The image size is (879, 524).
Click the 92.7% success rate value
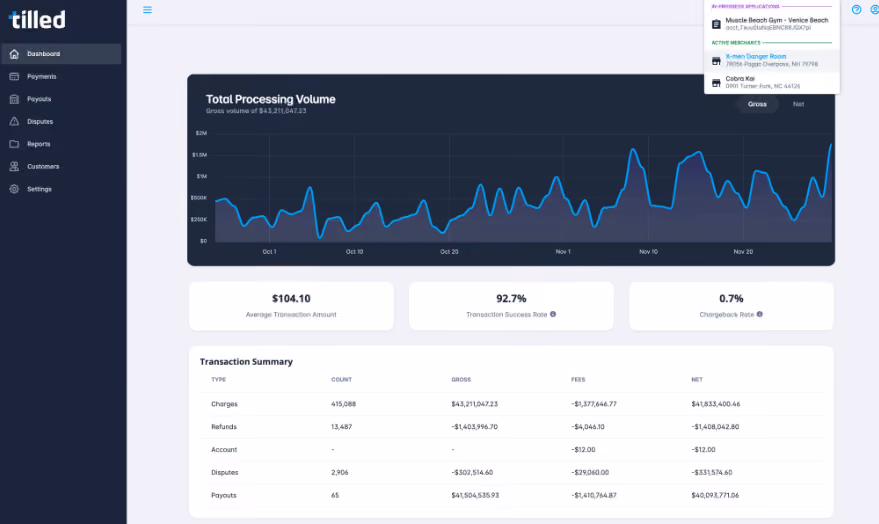(x=511, y=299)
